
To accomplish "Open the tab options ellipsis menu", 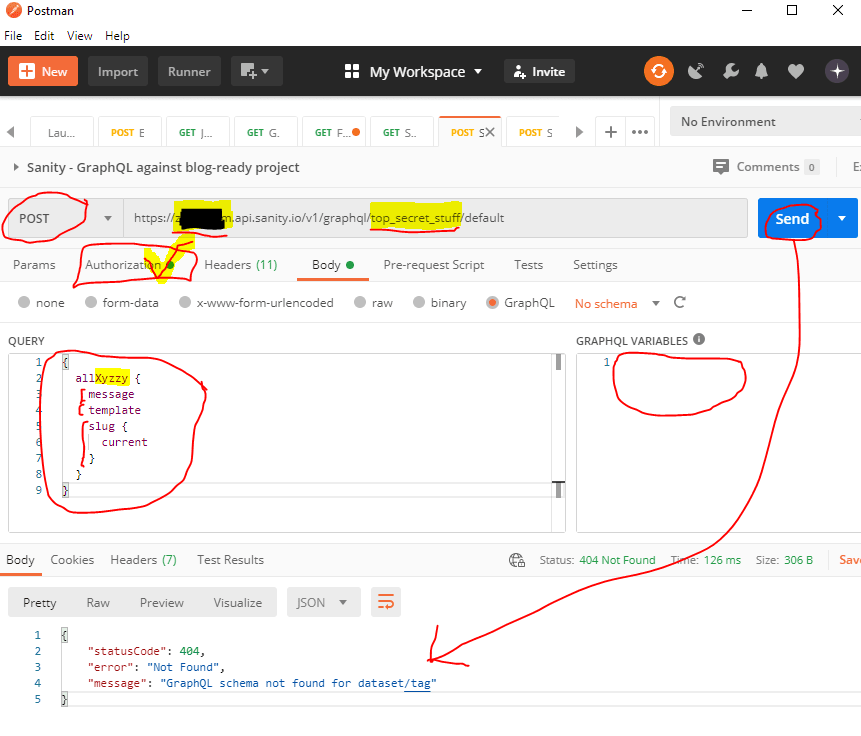I will (640, 132).
